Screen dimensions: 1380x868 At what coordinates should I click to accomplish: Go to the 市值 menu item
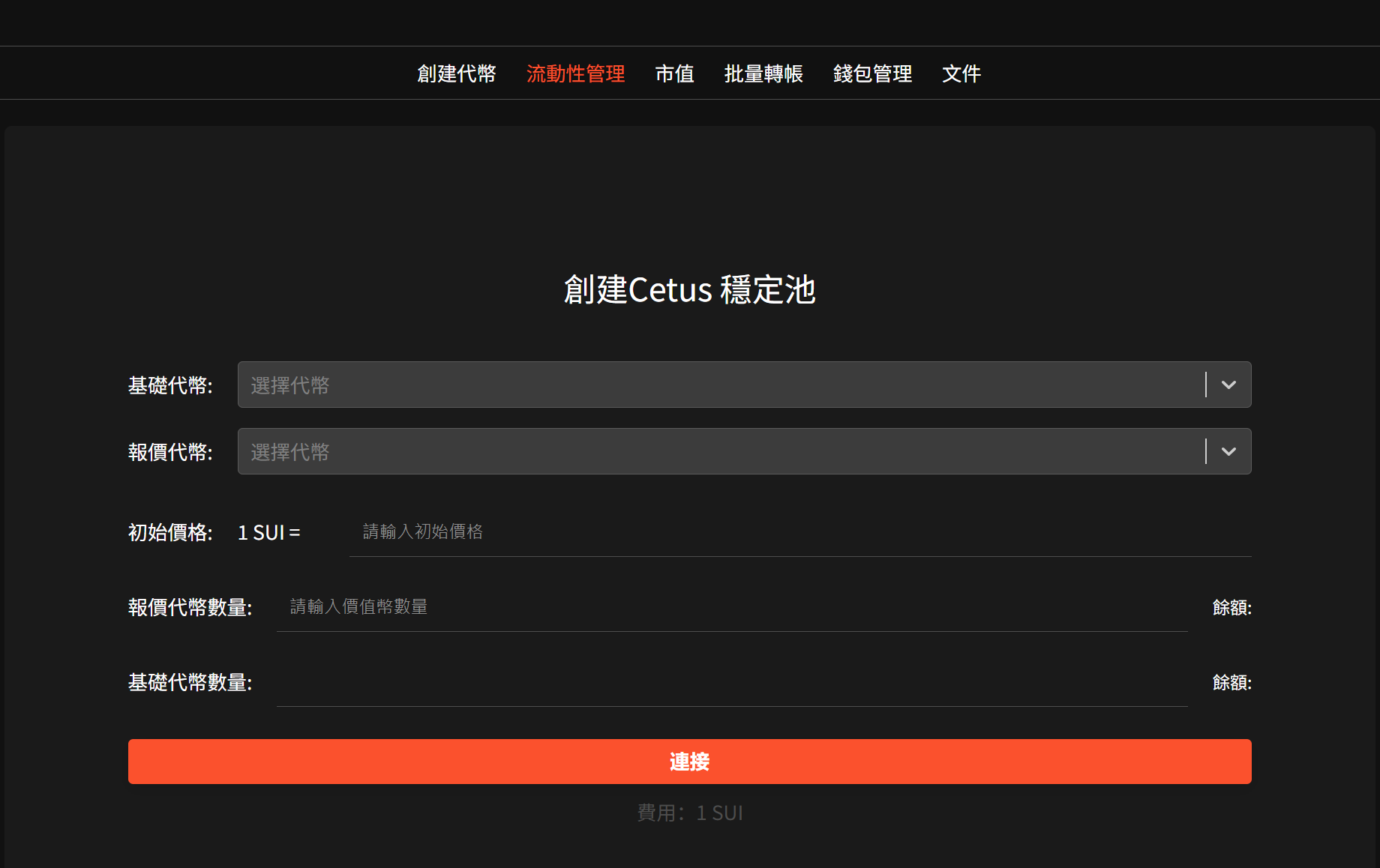pyautogui.click(x=674, y=73)
